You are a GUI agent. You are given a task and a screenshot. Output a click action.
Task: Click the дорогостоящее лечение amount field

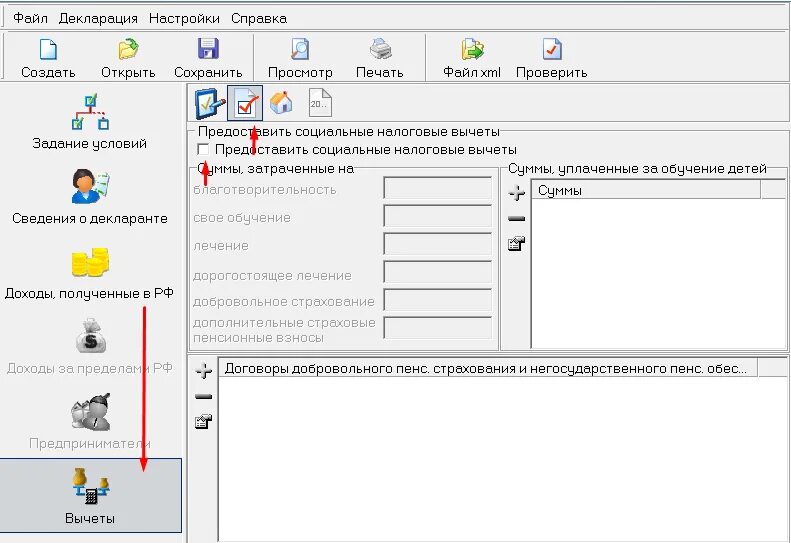pyautogui.click(x=437, y=273)
